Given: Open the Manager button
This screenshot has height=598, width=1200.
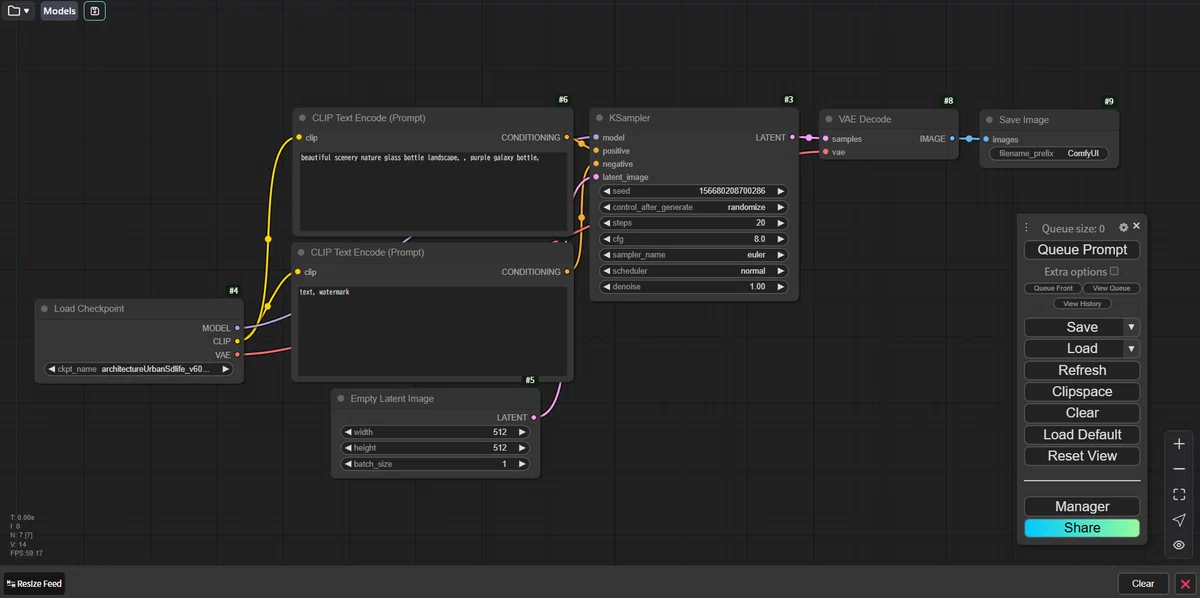Looking at the screenshot, I should pos(1082,507).
